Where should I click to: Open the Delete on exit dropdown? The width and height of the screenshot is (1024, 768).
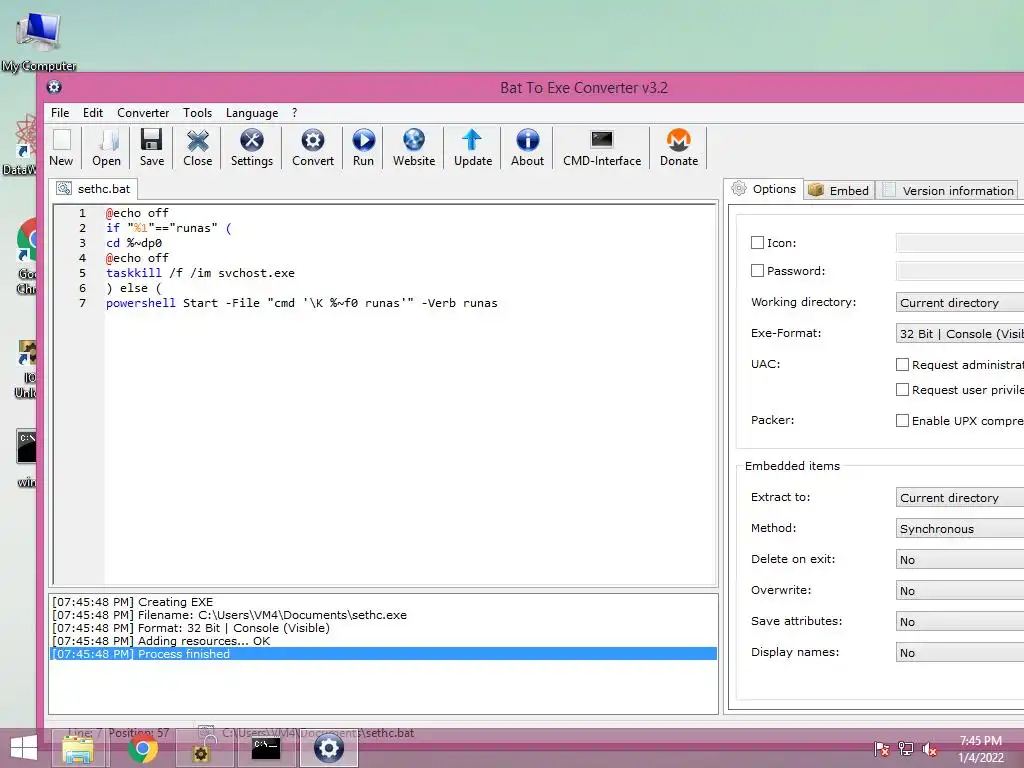pyautogui.click(x=960, y=560)
